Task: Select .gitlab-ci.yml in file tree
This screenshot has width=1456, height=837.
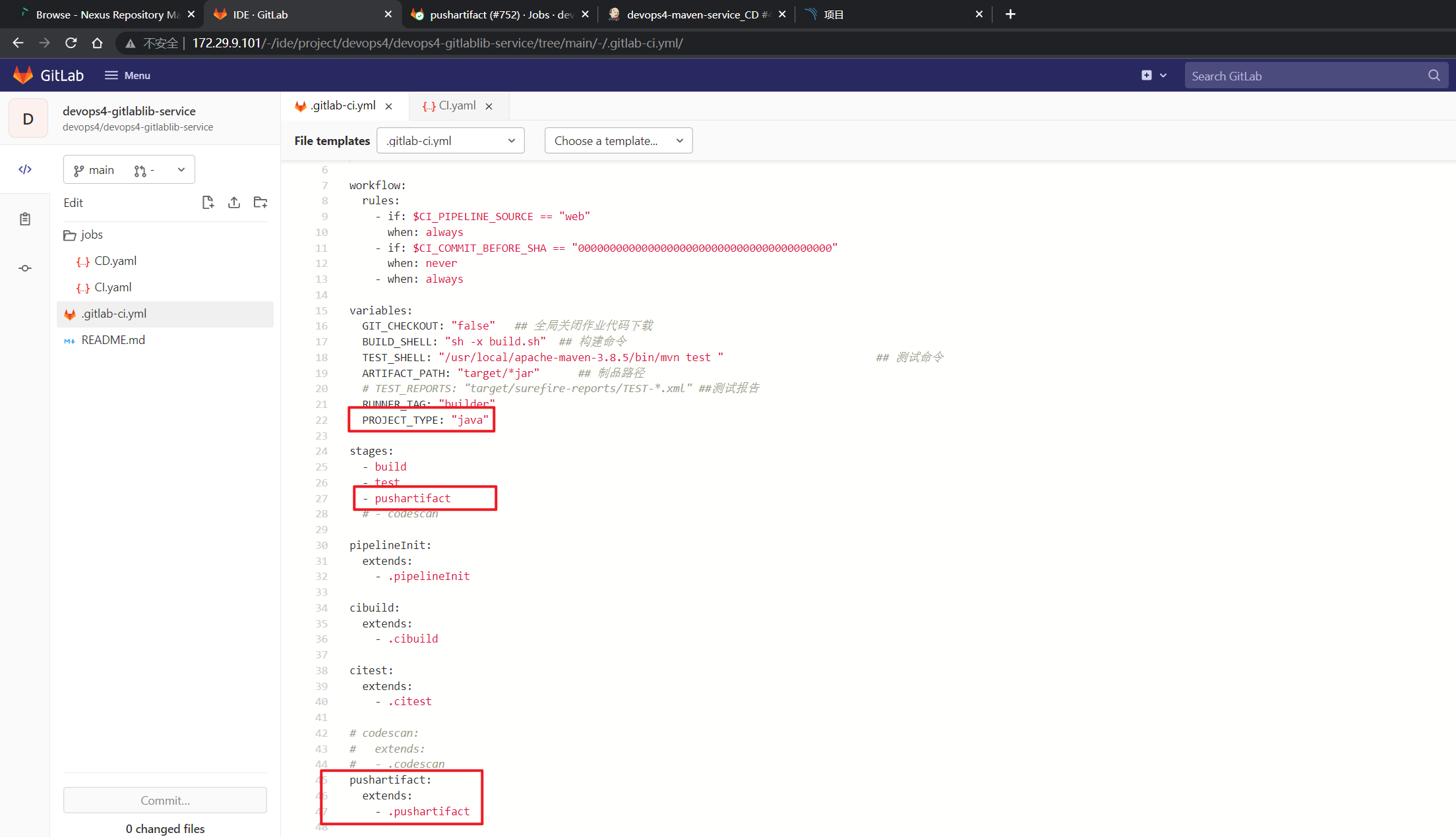Action: point(166,314)
